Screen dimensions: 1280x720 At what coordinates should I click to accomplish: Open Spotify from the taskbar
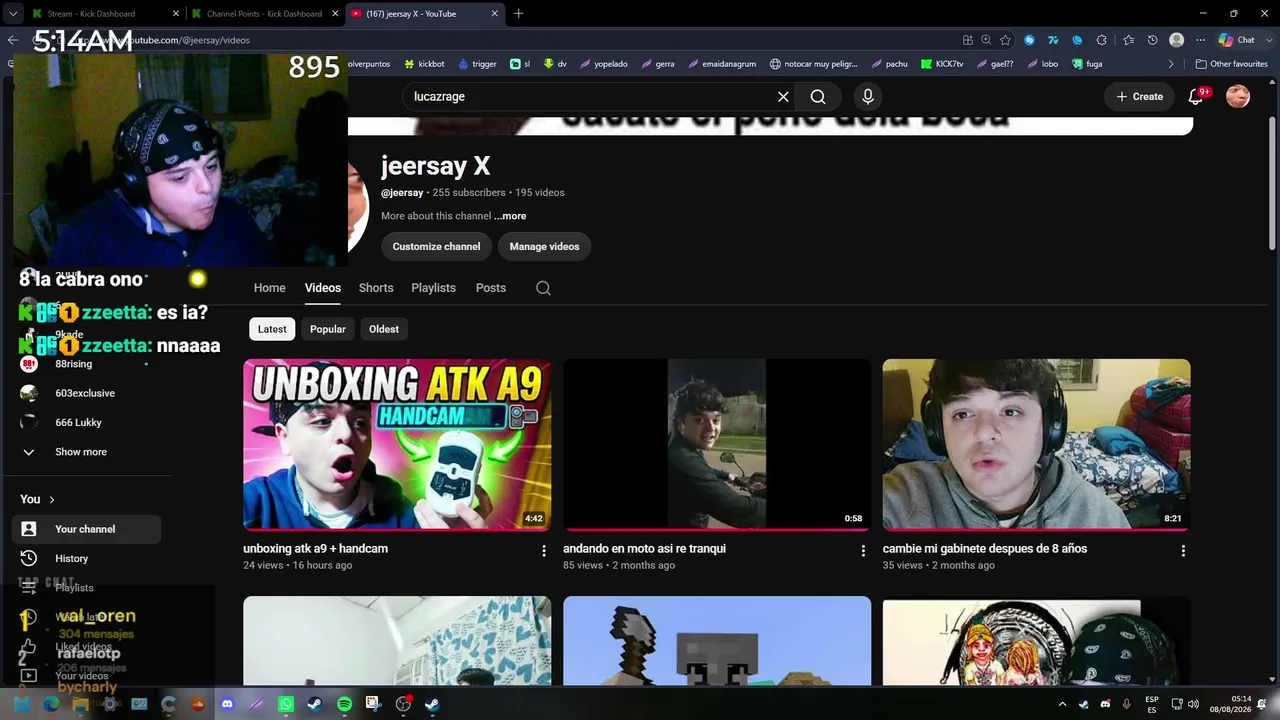(x=344, y=704)
